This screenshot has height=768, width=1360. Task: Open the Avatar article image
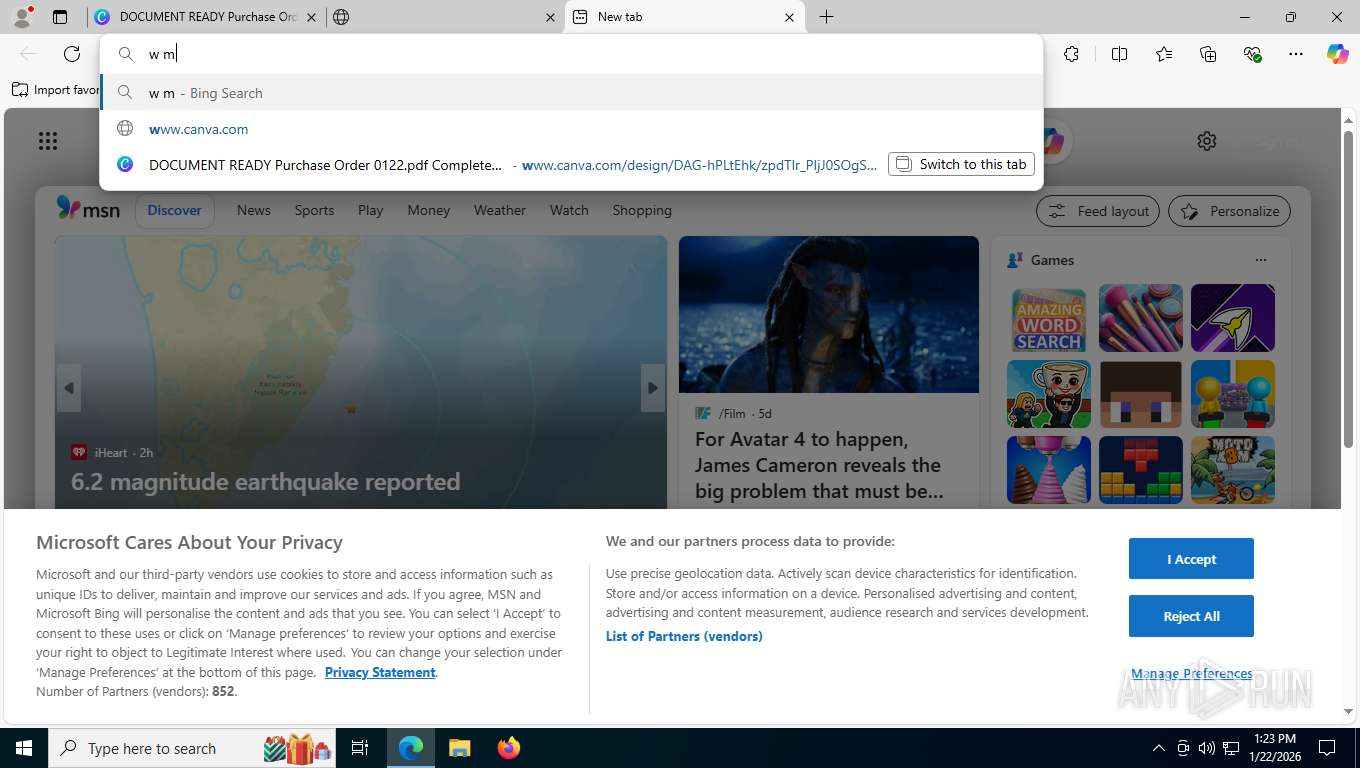pos(829,314)
